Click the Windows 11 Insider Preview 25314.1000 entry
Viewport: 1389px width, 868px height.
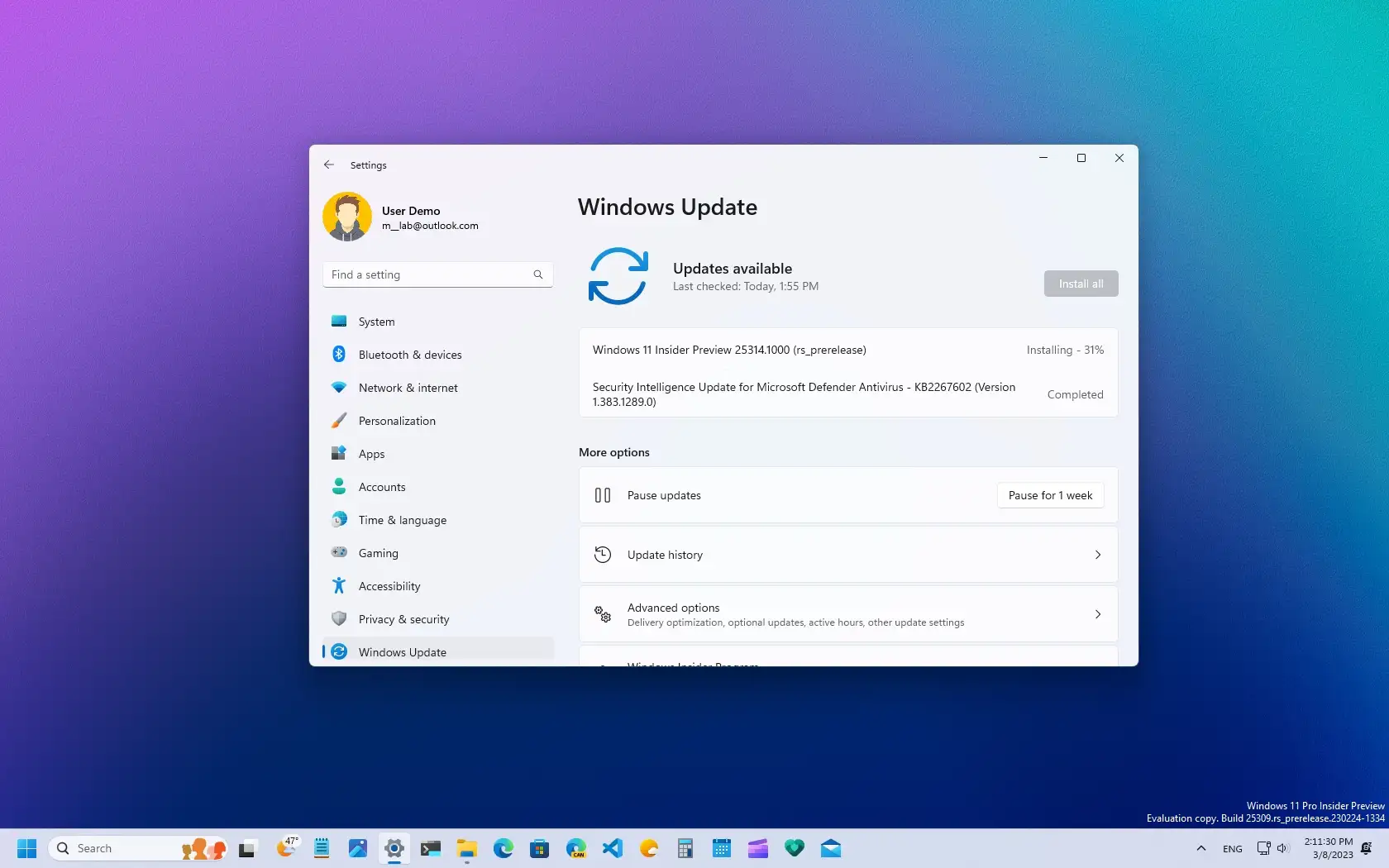pos(729,350)
